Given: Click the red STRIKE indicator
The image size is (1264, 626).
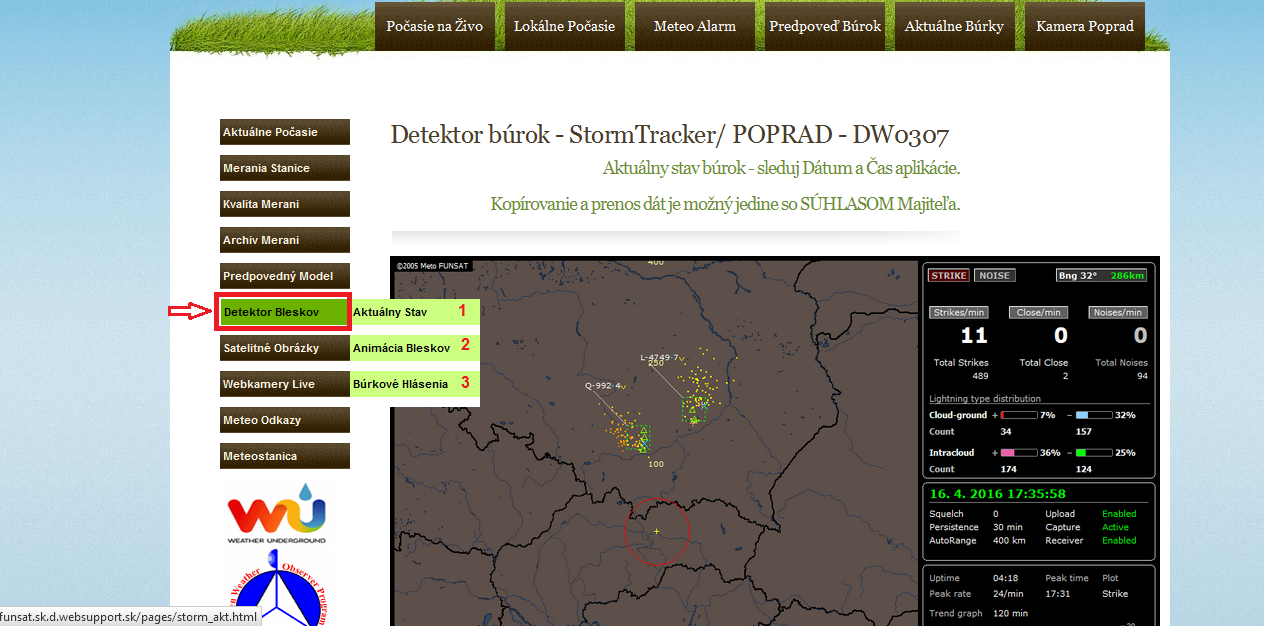Looking at the screenshot, I should 948,275.
